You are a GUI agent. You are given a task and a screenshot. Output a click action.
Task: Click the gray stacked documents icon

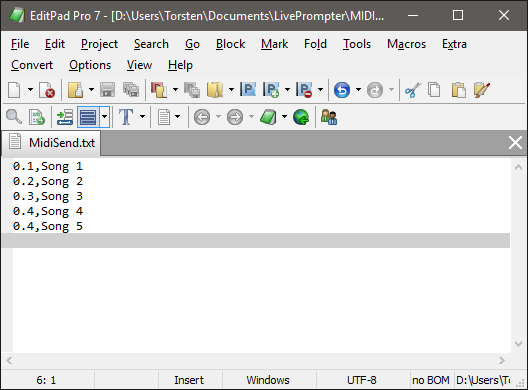(x=192, y=90)
